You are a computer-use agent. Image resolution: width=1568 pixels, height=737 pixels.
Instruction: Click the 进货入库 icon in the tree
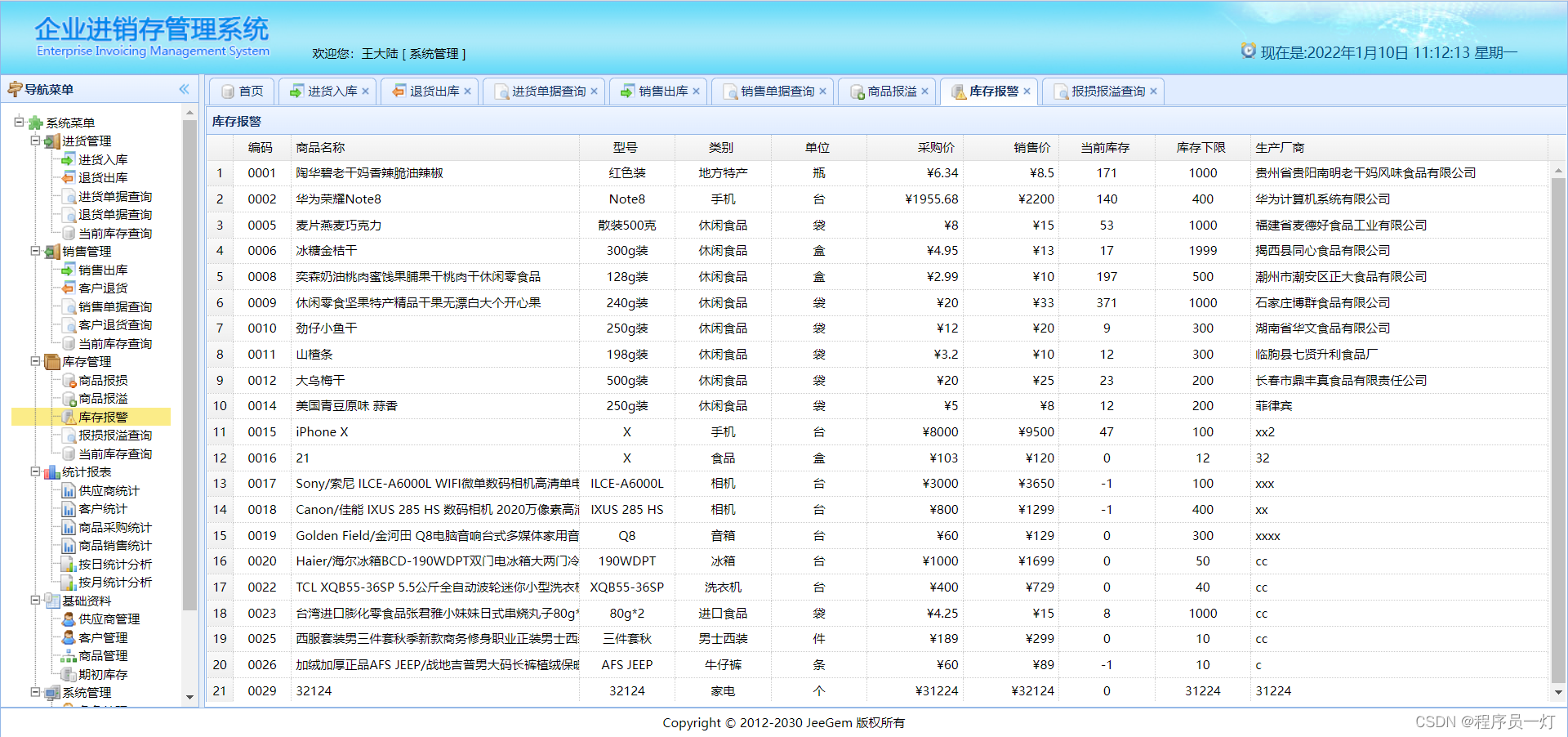(x=69, y=159)
